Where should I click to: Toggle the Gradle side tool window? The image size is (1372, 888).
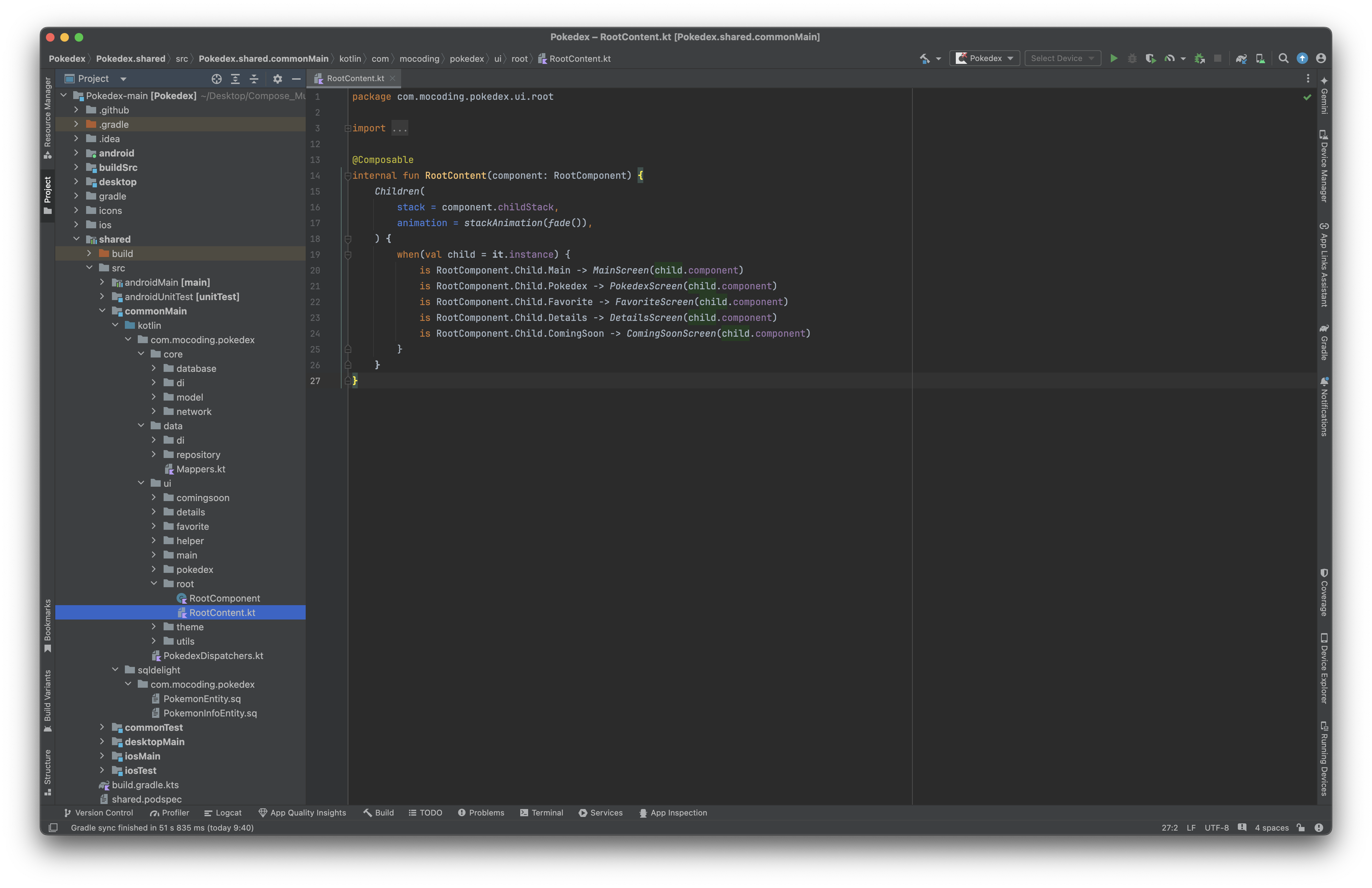point(1324,342)
